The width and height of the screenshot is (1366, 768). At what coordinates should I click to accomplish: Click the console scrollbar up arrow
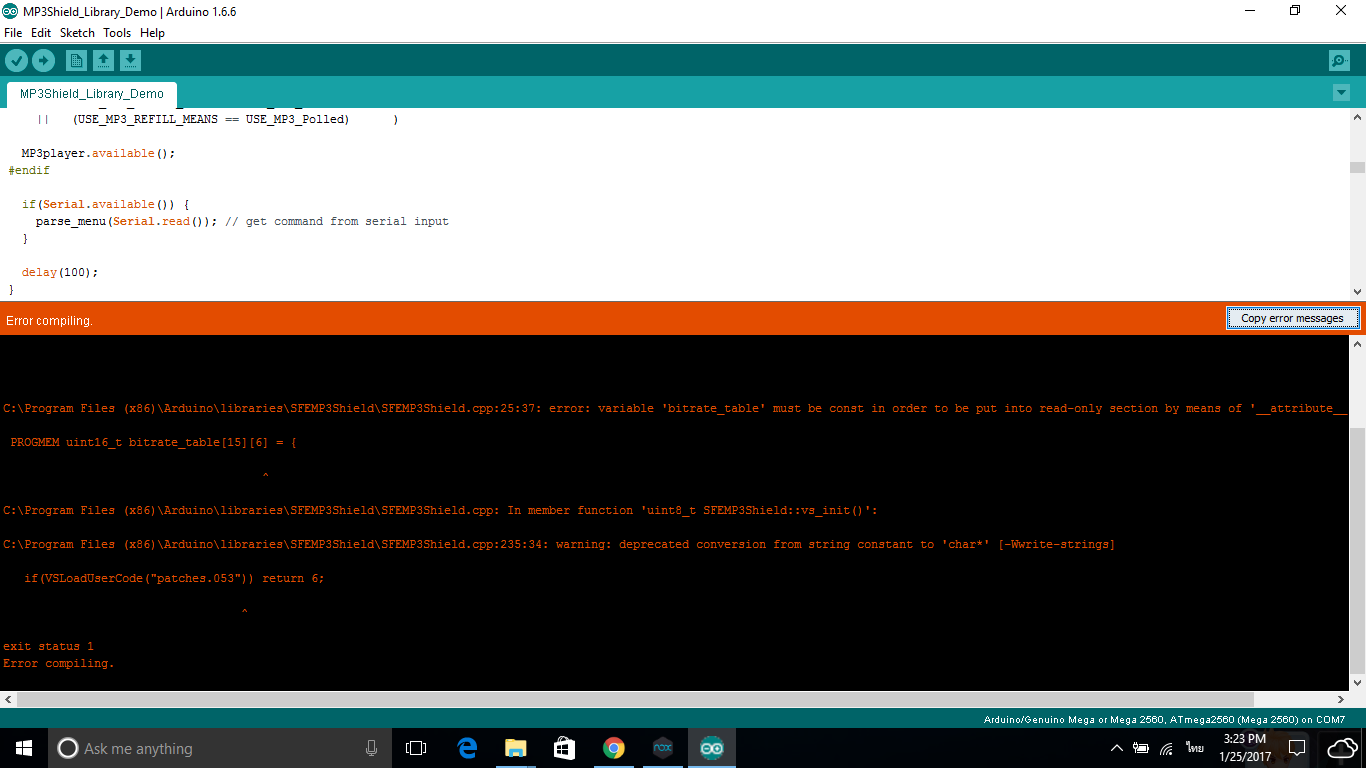[x=1357, y=343]
